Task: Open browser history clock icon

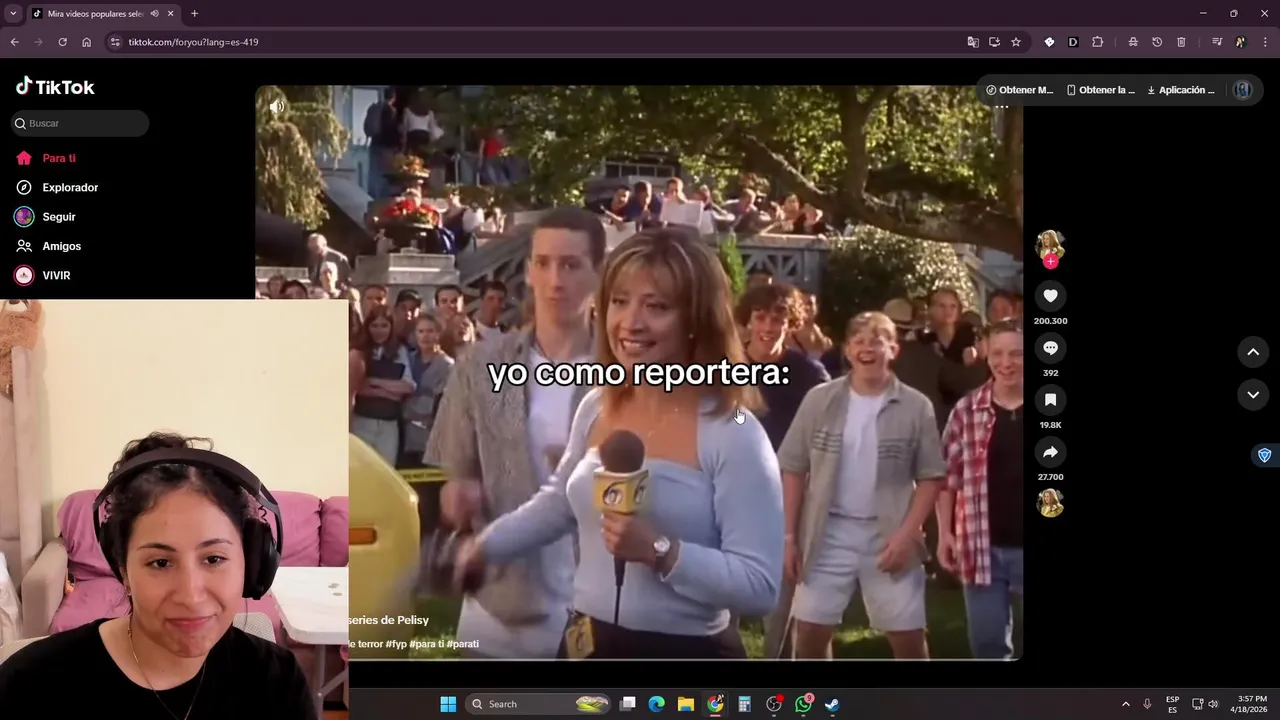Action: click(x=1157, y=42)
